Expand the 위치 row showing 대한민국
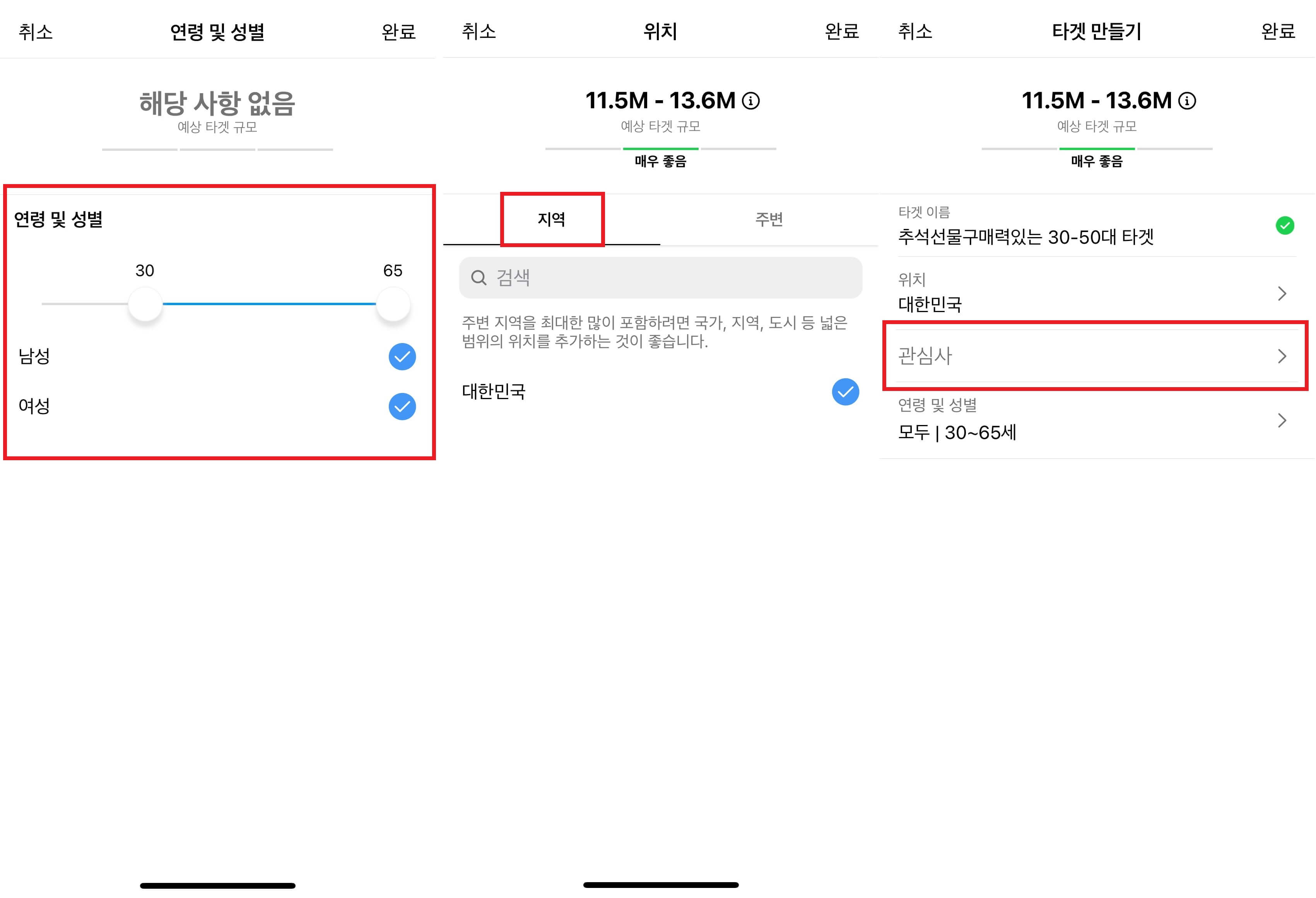Viewport: 1316px width, 898px height. tap(1093, 293)
